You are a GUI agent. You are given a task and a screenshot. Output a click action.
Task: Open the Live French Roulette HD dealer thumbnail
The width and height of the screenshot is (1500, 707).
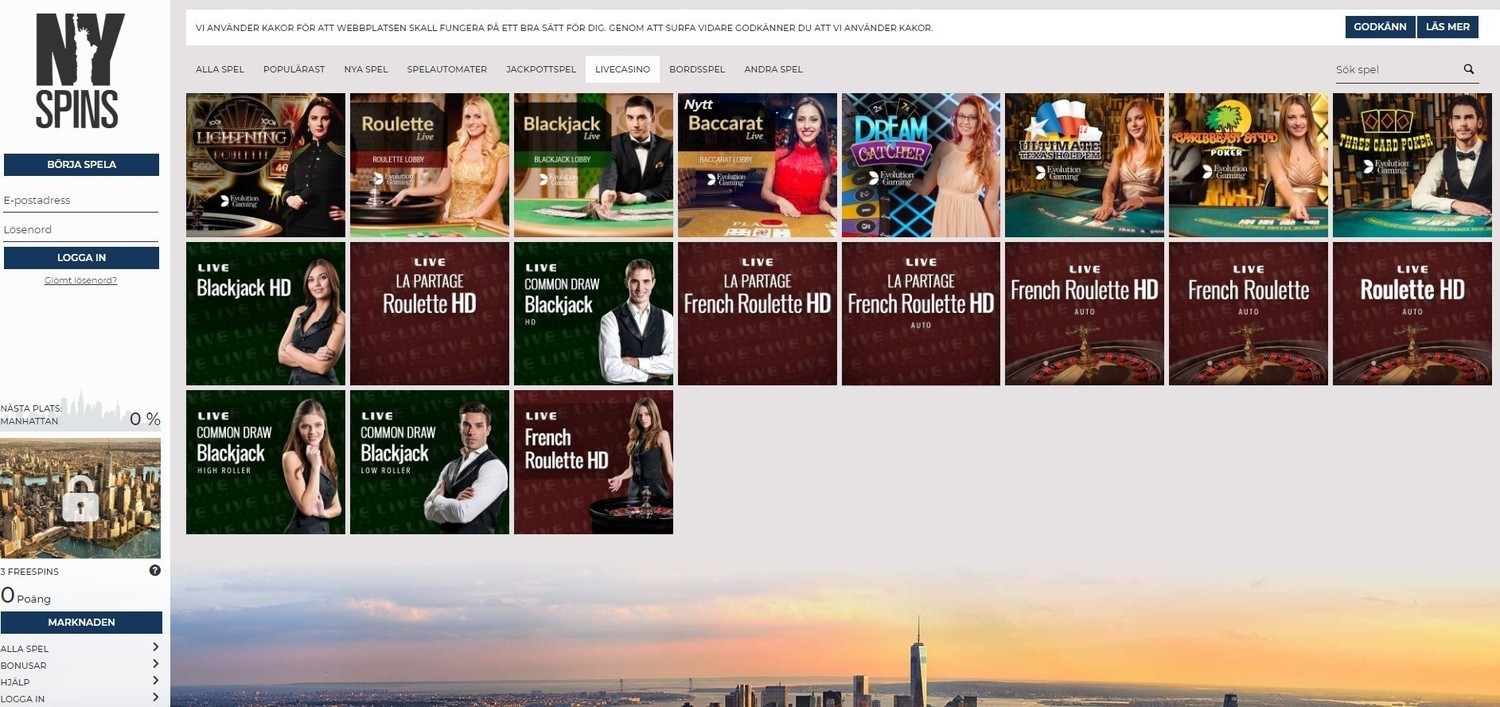click(x=594, y=462)
